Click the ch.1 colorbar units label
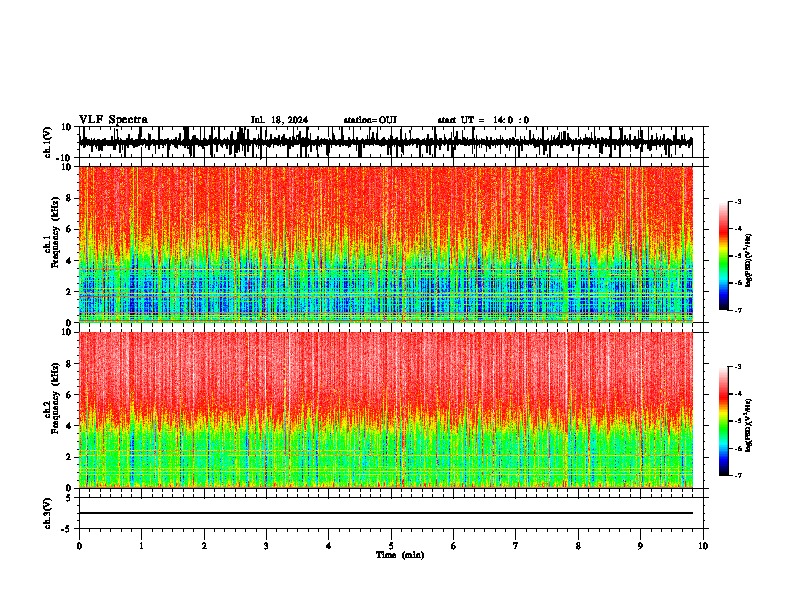The width and height of the screenshot is (792, 612). (x=749, y=261)
